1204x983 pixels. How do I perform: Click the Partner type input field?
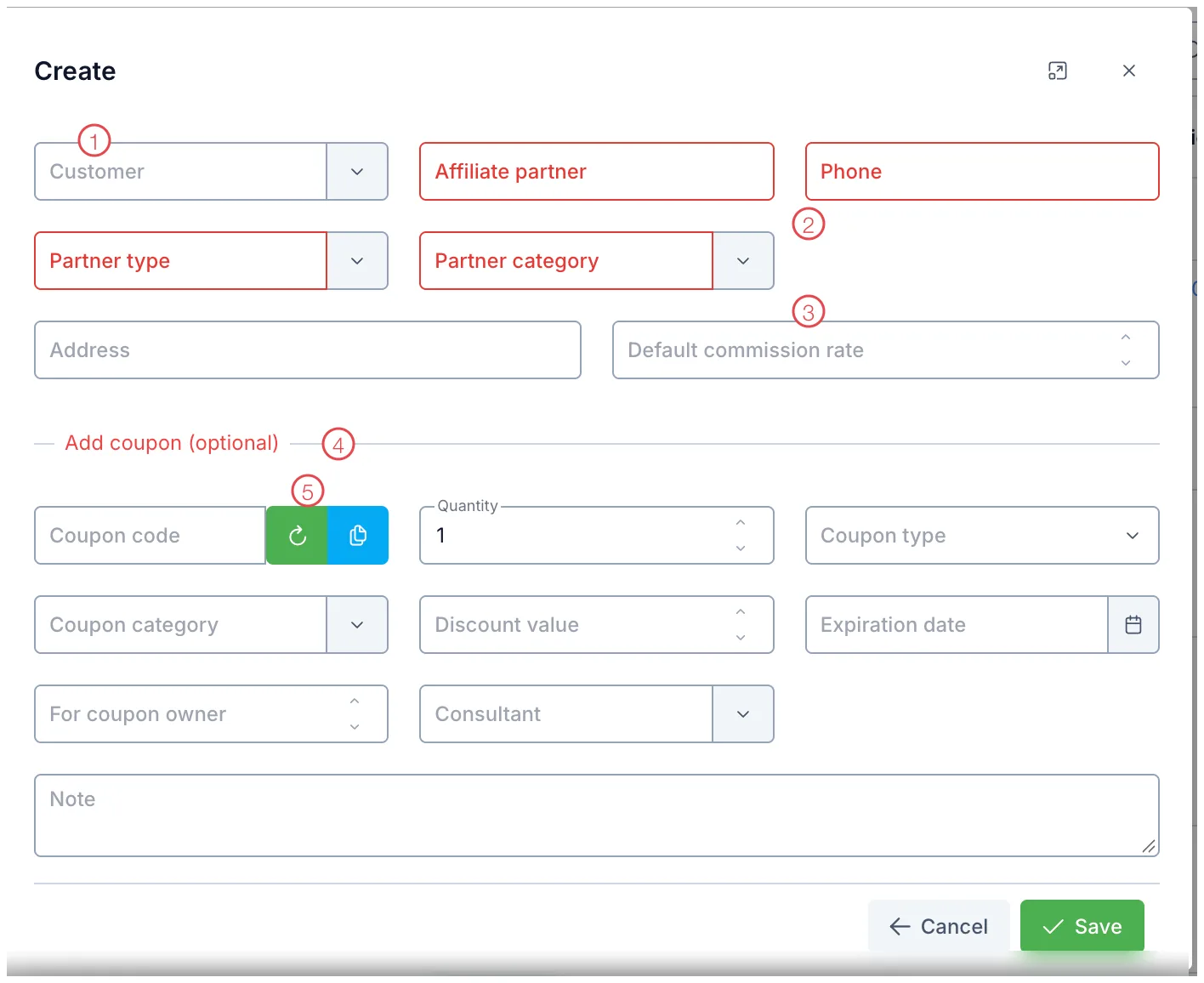pos(180,261)
